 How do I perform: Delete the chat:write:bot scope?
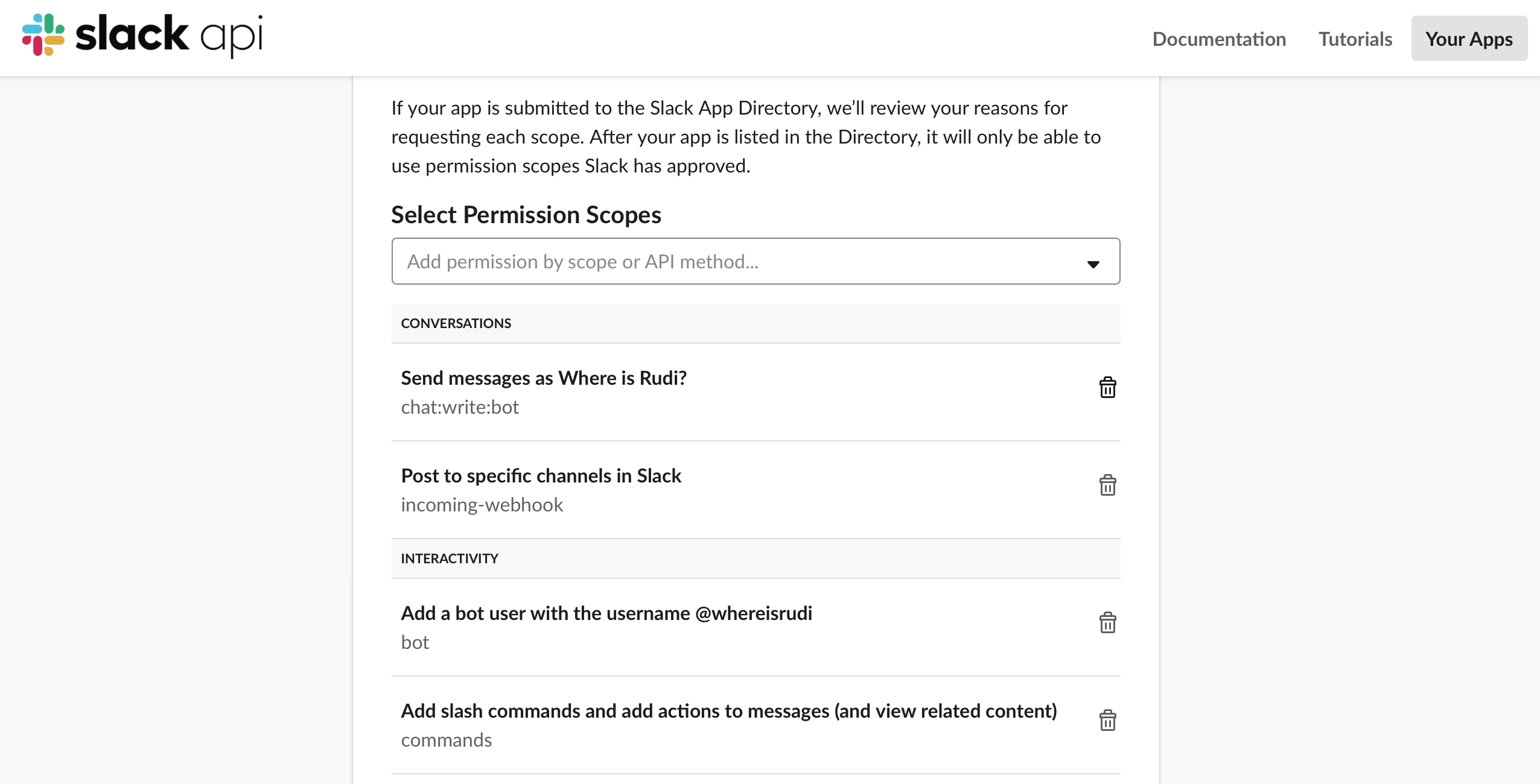tap(1107, 387)
